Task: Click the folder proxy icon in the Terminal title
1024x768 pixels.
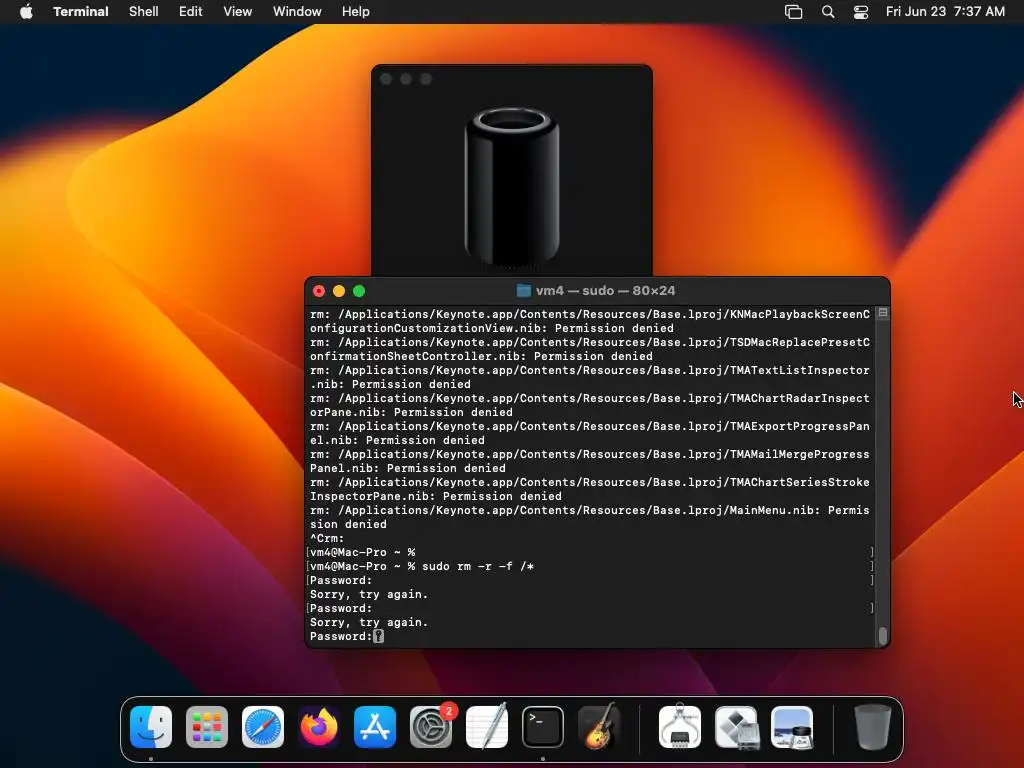Action: pos(523,291)
